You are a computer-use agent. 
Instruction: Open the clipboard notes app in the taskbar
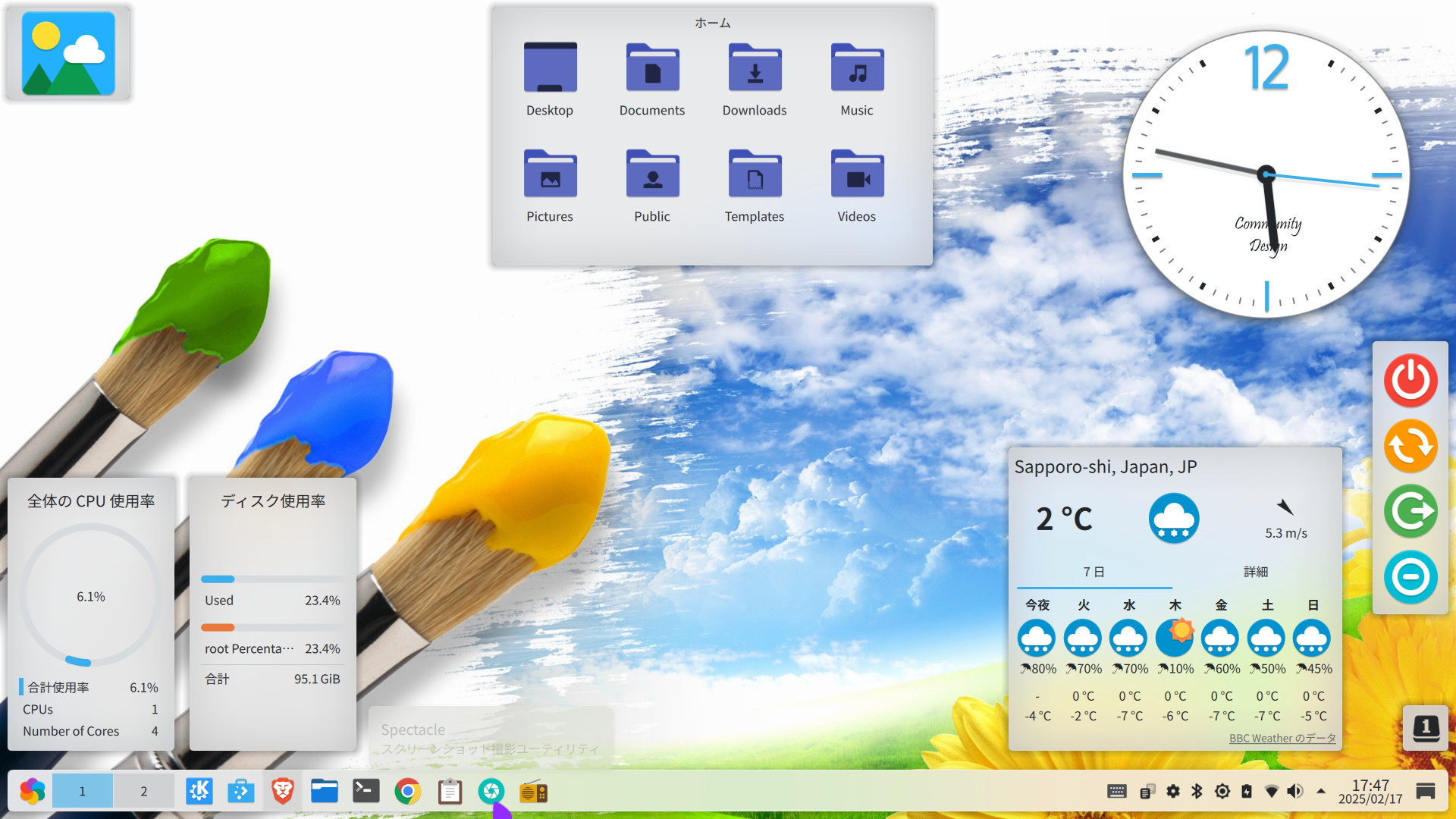450,792
